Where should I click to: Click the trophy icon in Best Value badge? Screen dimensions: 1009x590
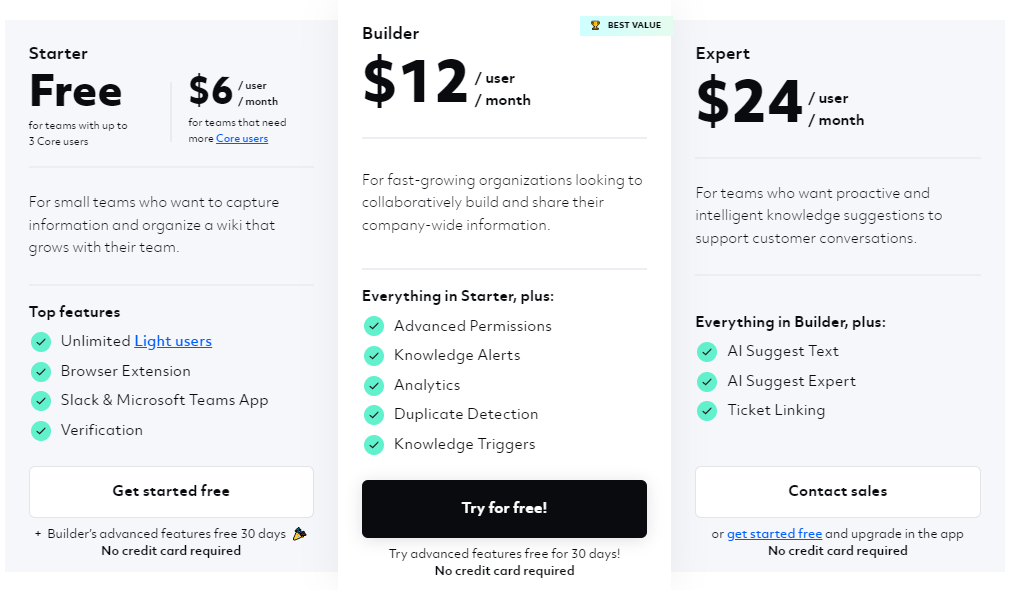(x=595, y=25)
